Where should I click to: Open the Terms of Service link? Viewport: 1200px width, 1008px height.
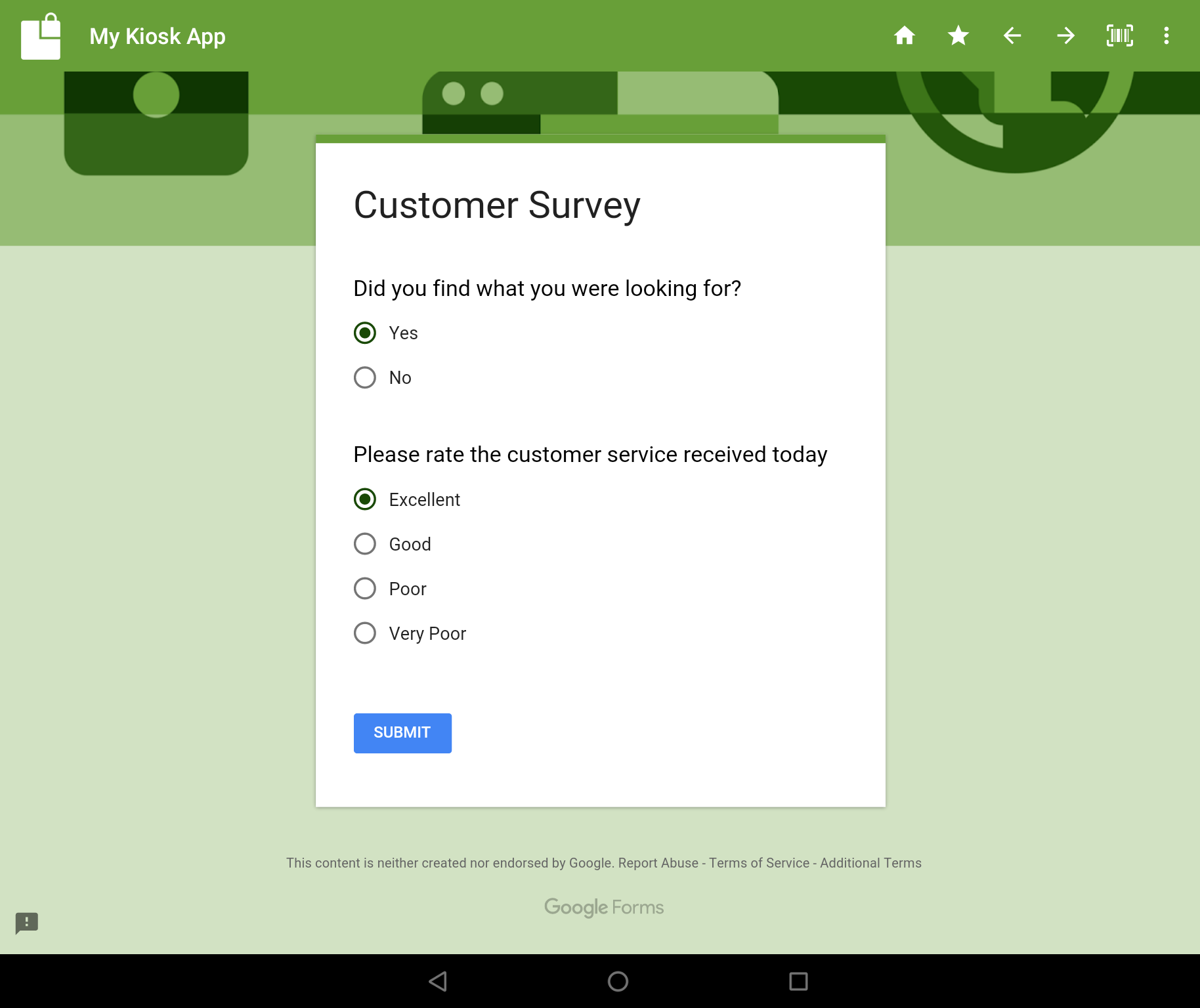tap(759, 863)
